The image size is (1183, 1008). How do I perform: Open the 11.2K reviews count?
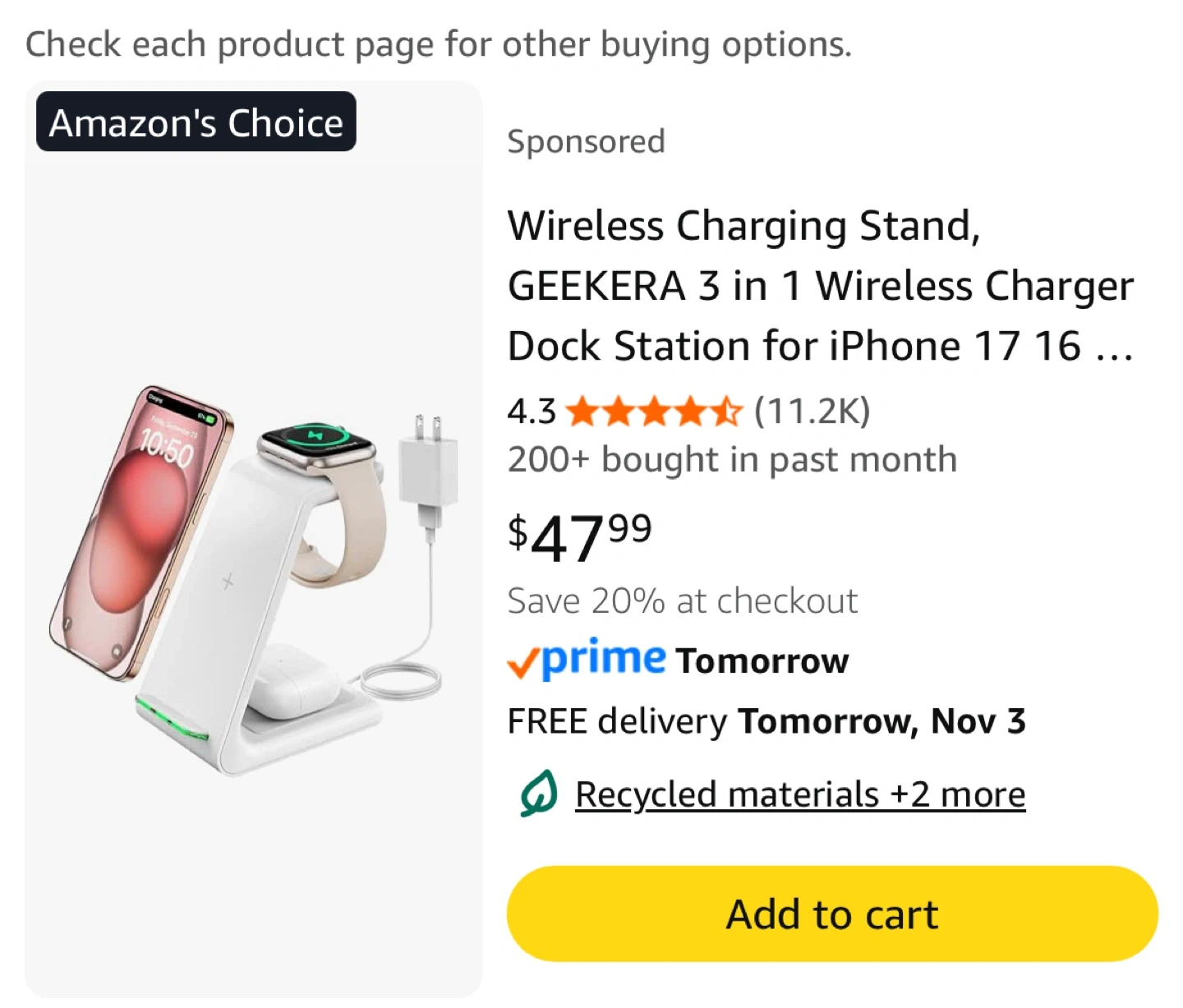coord(812,411)
